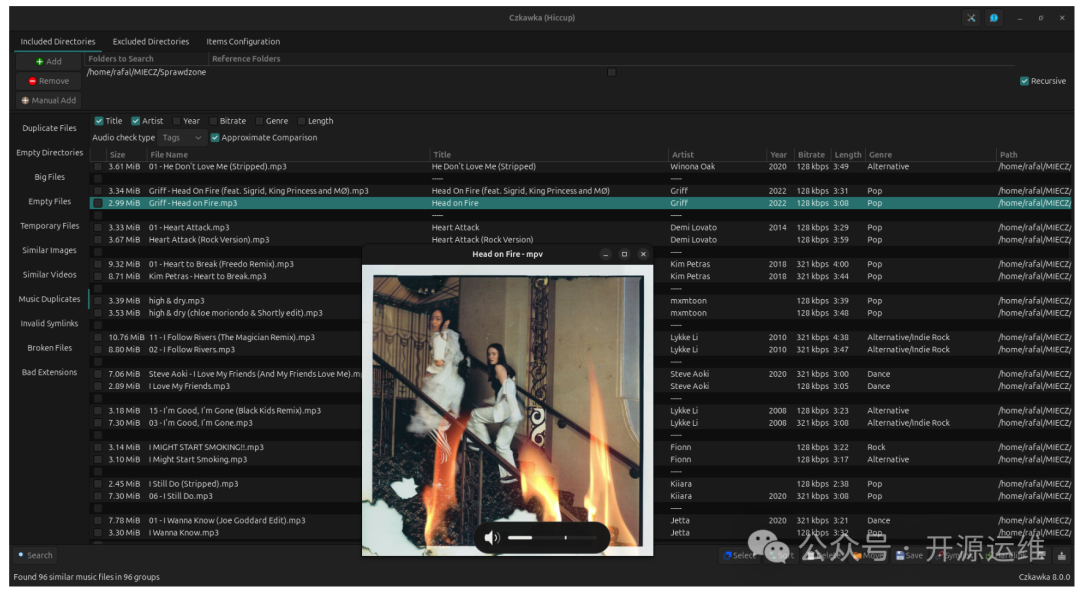Click the Save results button
Image resolution: width=1080 pixels, height=592 pixels.
909,555
